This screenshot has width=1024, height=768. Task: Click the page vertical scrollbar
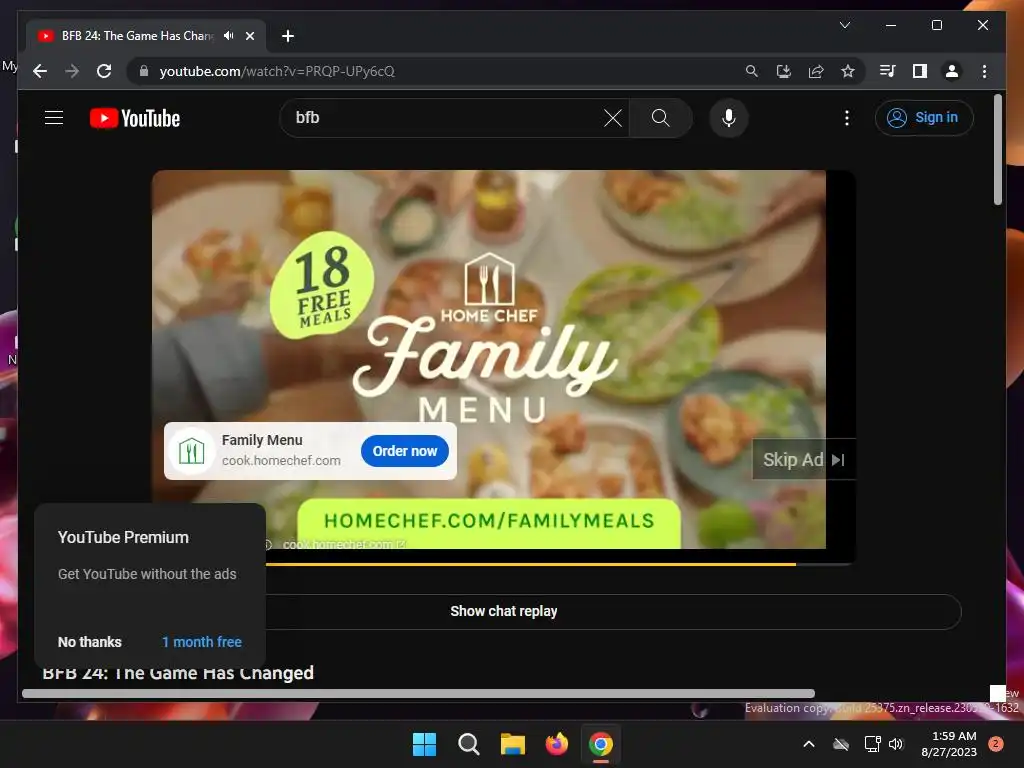tap(997, 150)
